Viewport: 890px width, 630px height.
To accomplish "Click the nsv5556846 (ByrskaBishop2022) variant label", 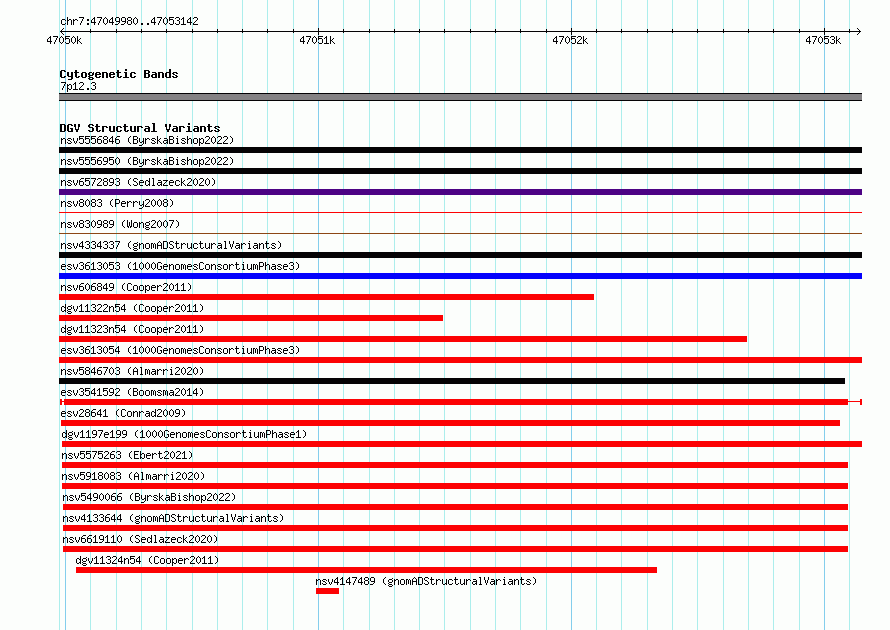I will (x=147, y=140).
